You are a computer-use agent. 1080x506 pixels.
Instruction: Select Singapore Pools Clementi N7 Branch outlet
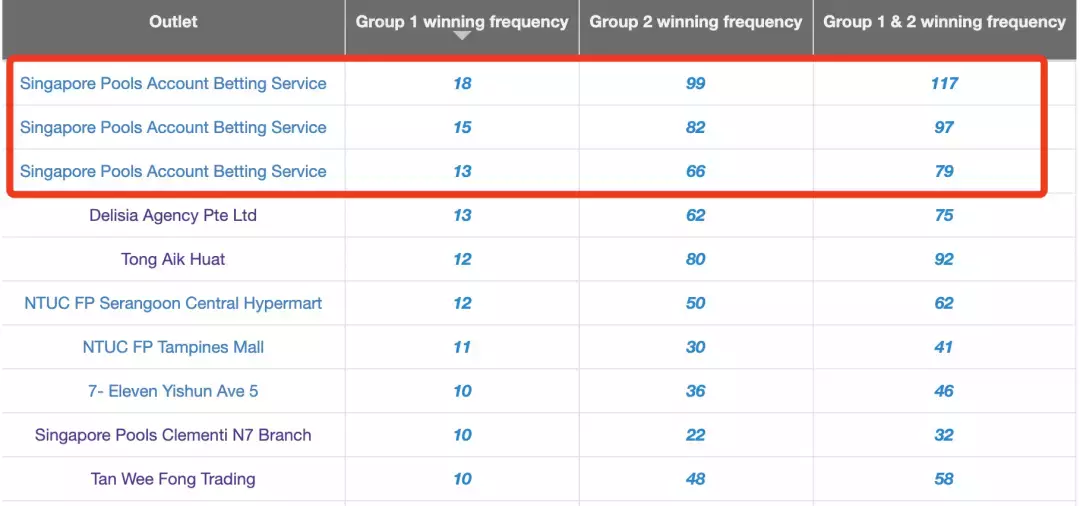coord(173,435)
